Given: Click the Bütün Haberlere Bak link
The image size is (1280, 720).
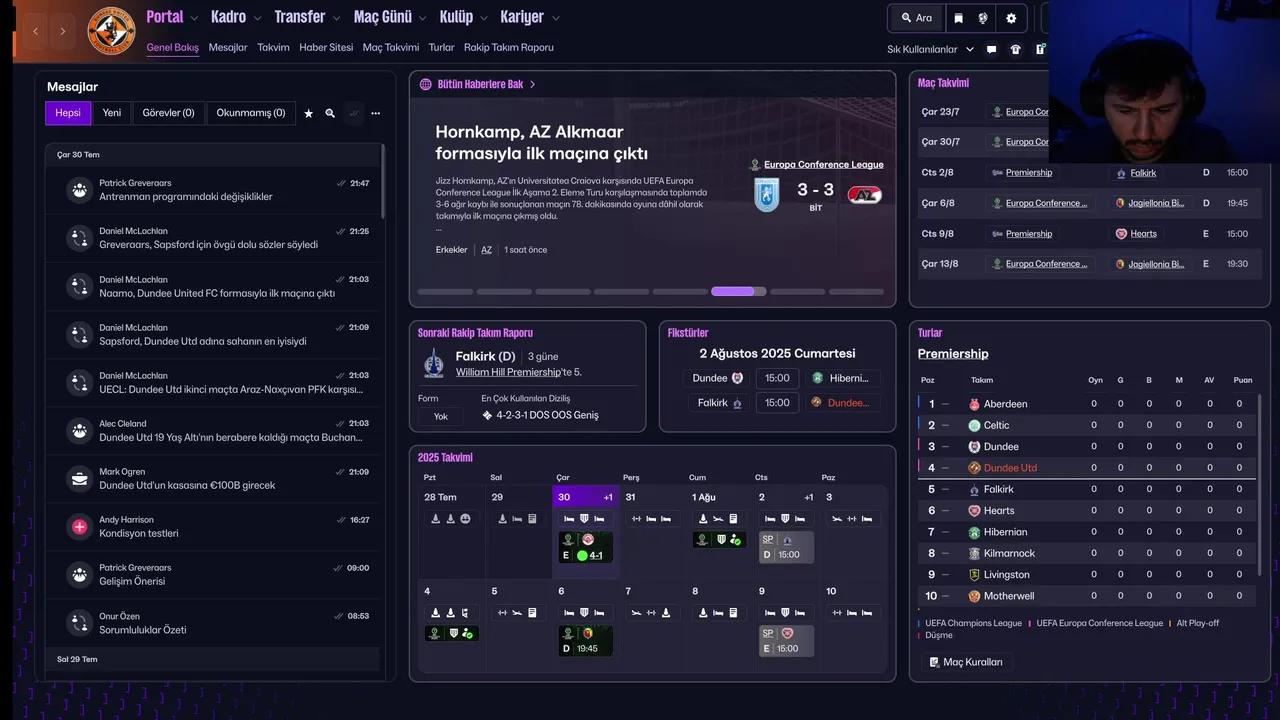Looking at the screenshot, I should (x=480, y=84).
